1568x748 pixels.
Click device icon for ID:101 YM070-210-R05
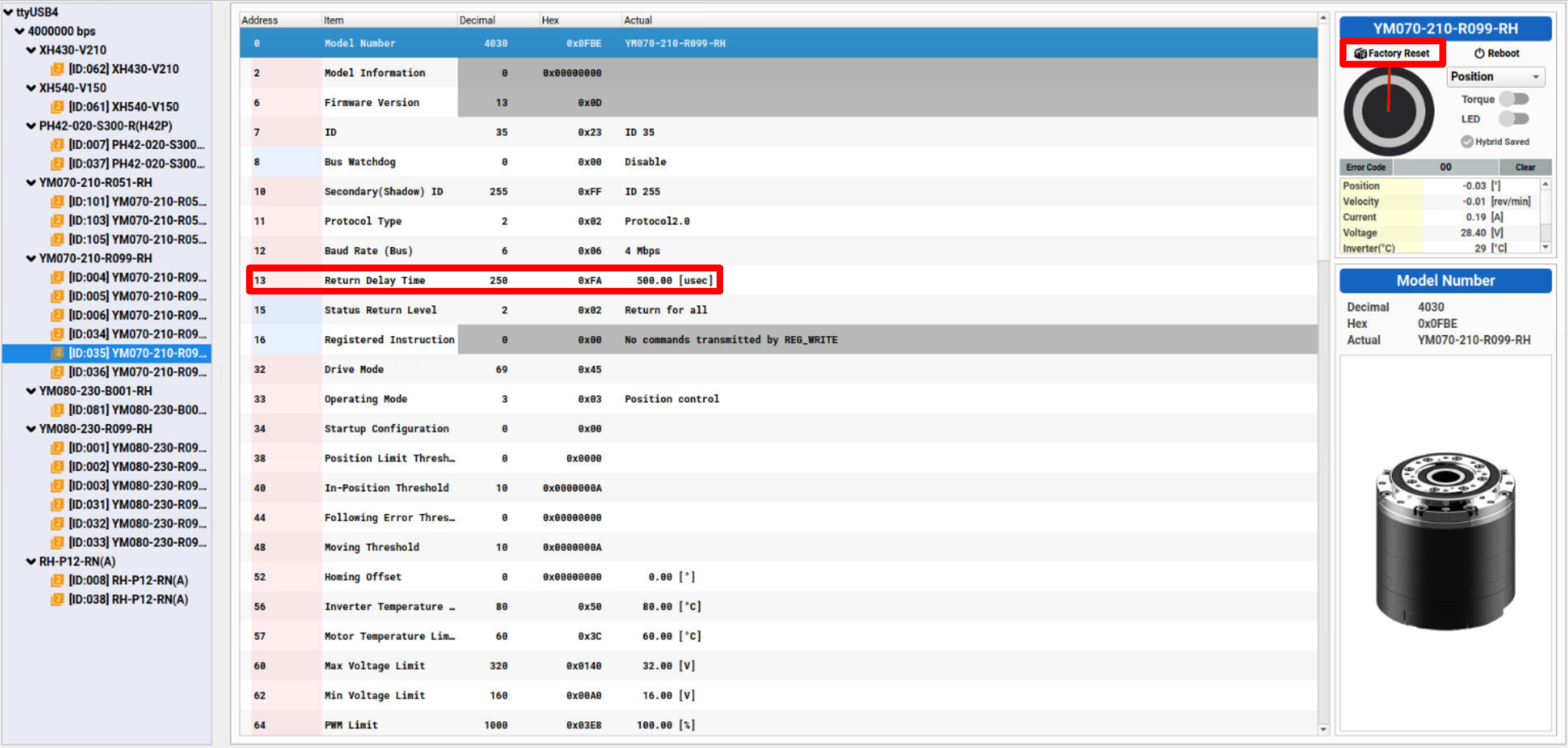click(57, 202)
